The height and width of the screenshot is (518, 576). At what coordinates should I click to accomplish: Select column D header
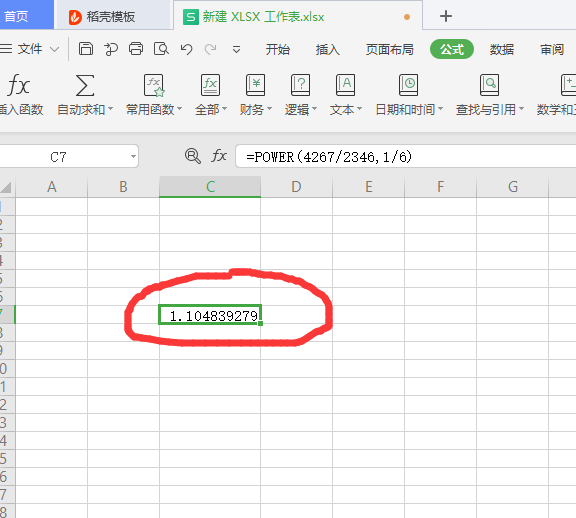coord(296,187)
